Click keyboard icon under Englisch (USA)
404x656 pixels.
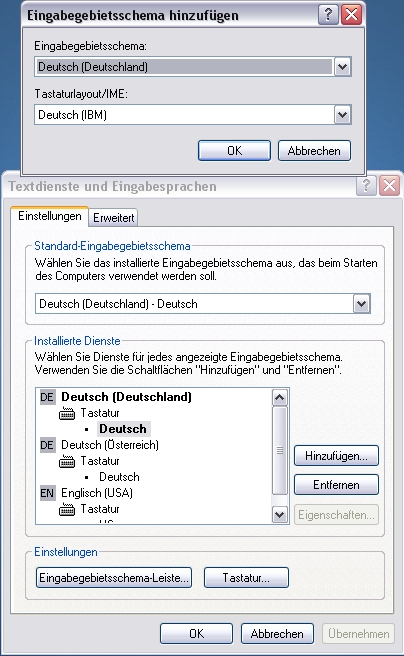(x=67, y=510)
